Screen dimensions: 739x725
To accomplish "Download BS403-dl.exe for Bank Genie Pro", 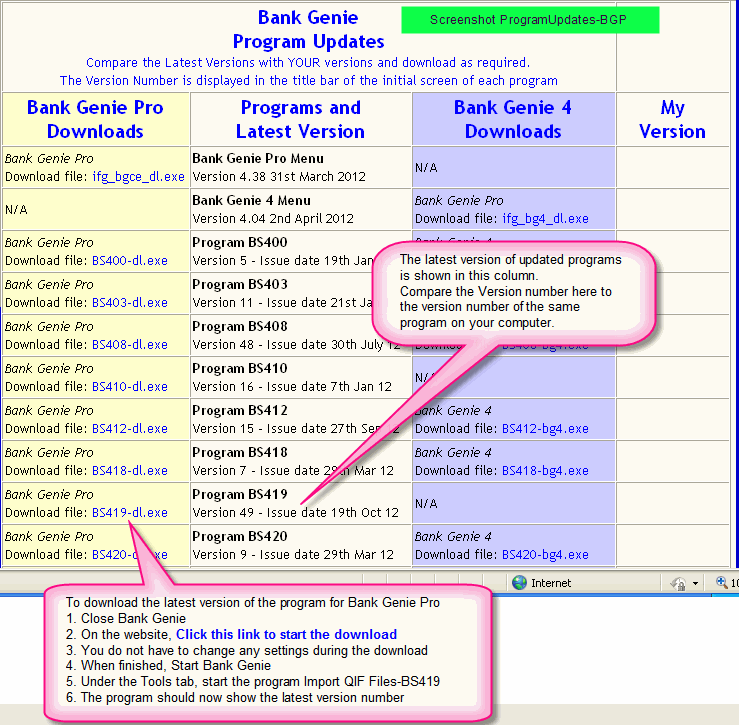I will coord(130,303).
